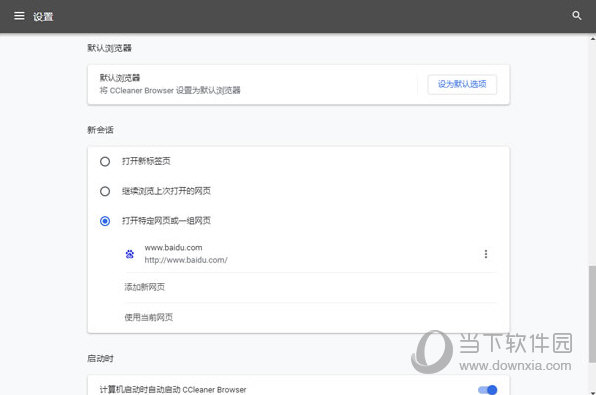Click the 新会话 section heading
Screen dimensions: 596x395
point(100,130)
